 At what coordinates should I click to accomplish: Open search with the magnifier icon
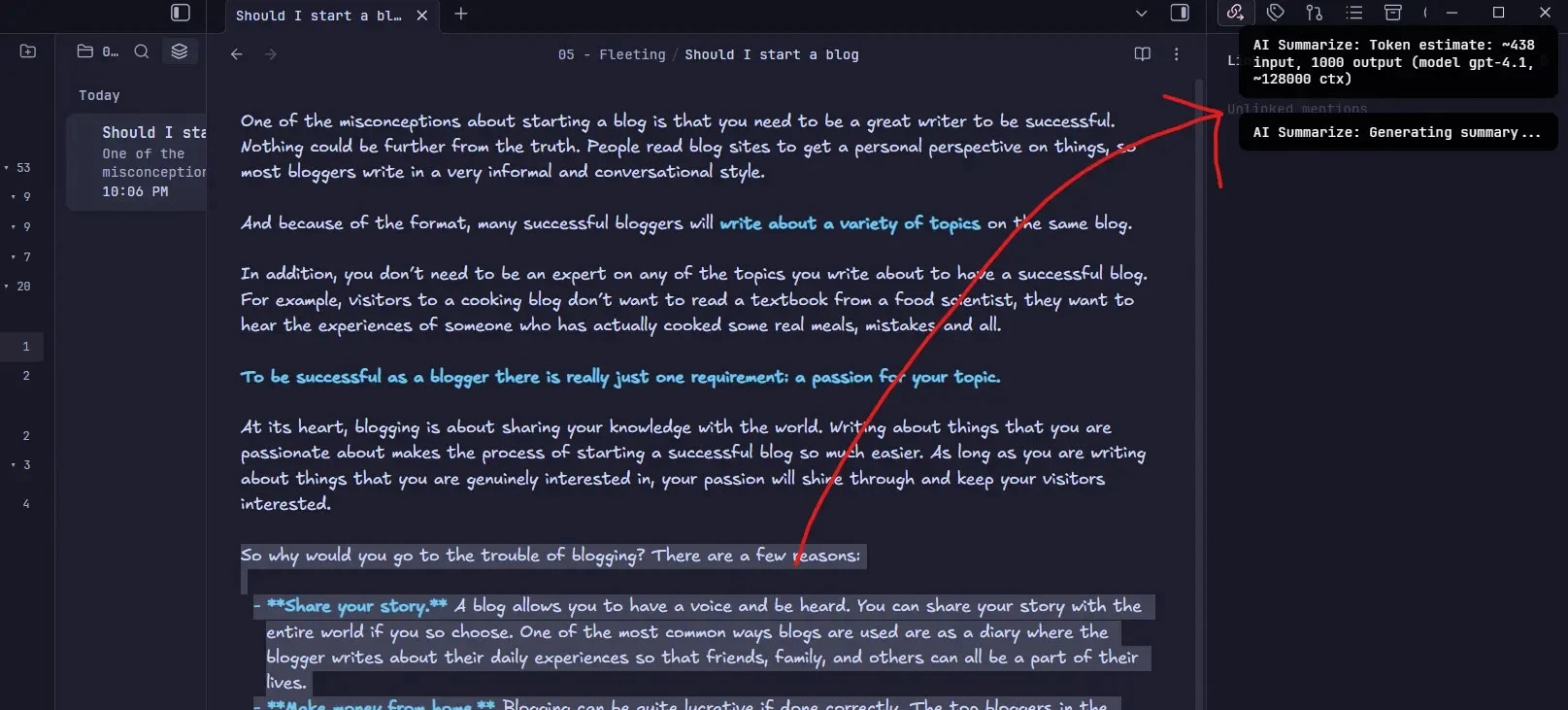click(x=142, y=51)
